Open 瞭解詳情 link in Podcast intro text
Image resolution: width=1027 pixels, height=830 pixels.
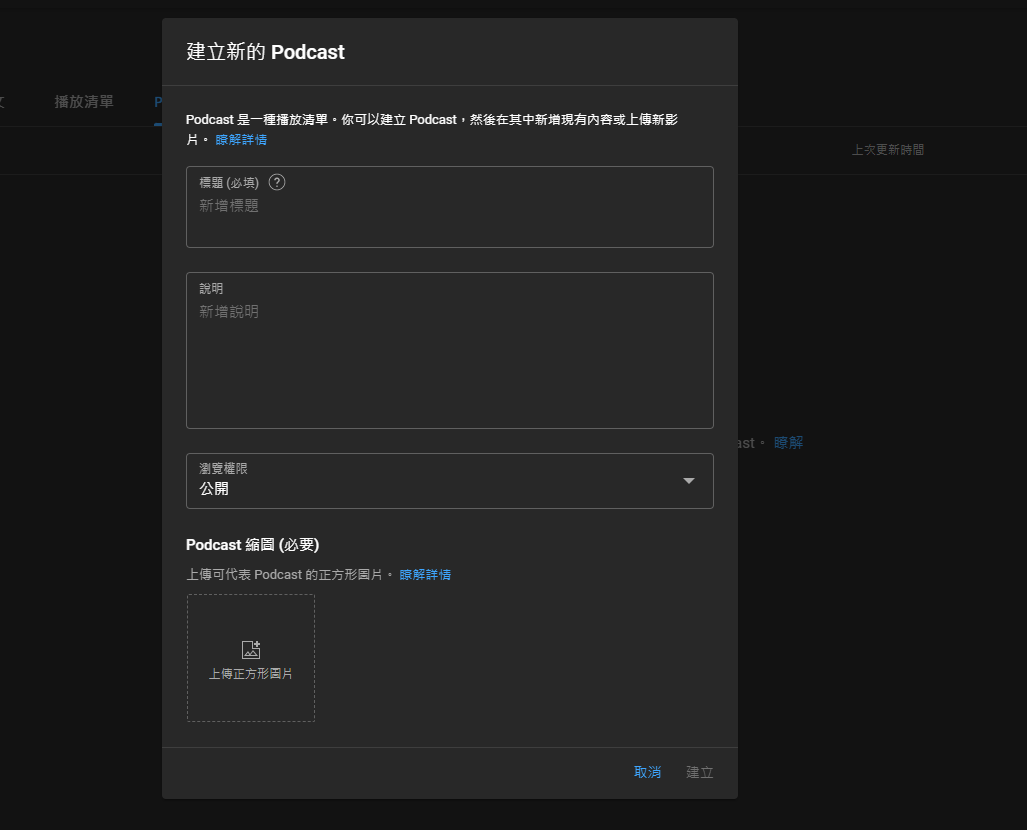tap(241, 140)
